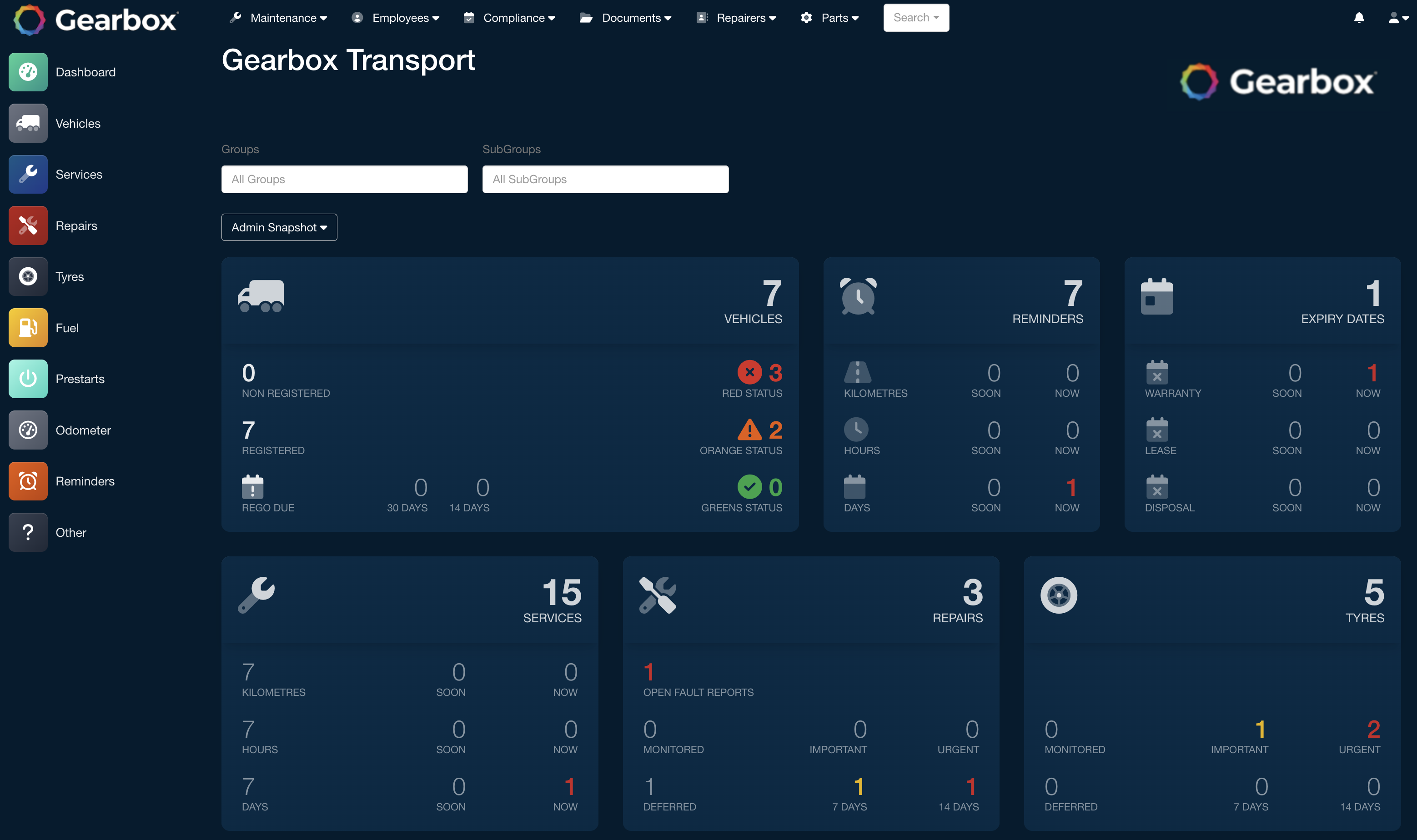Click the All SubGroups filter field
The width and height of the screenshot is (1417, 840).
(605, 179)
